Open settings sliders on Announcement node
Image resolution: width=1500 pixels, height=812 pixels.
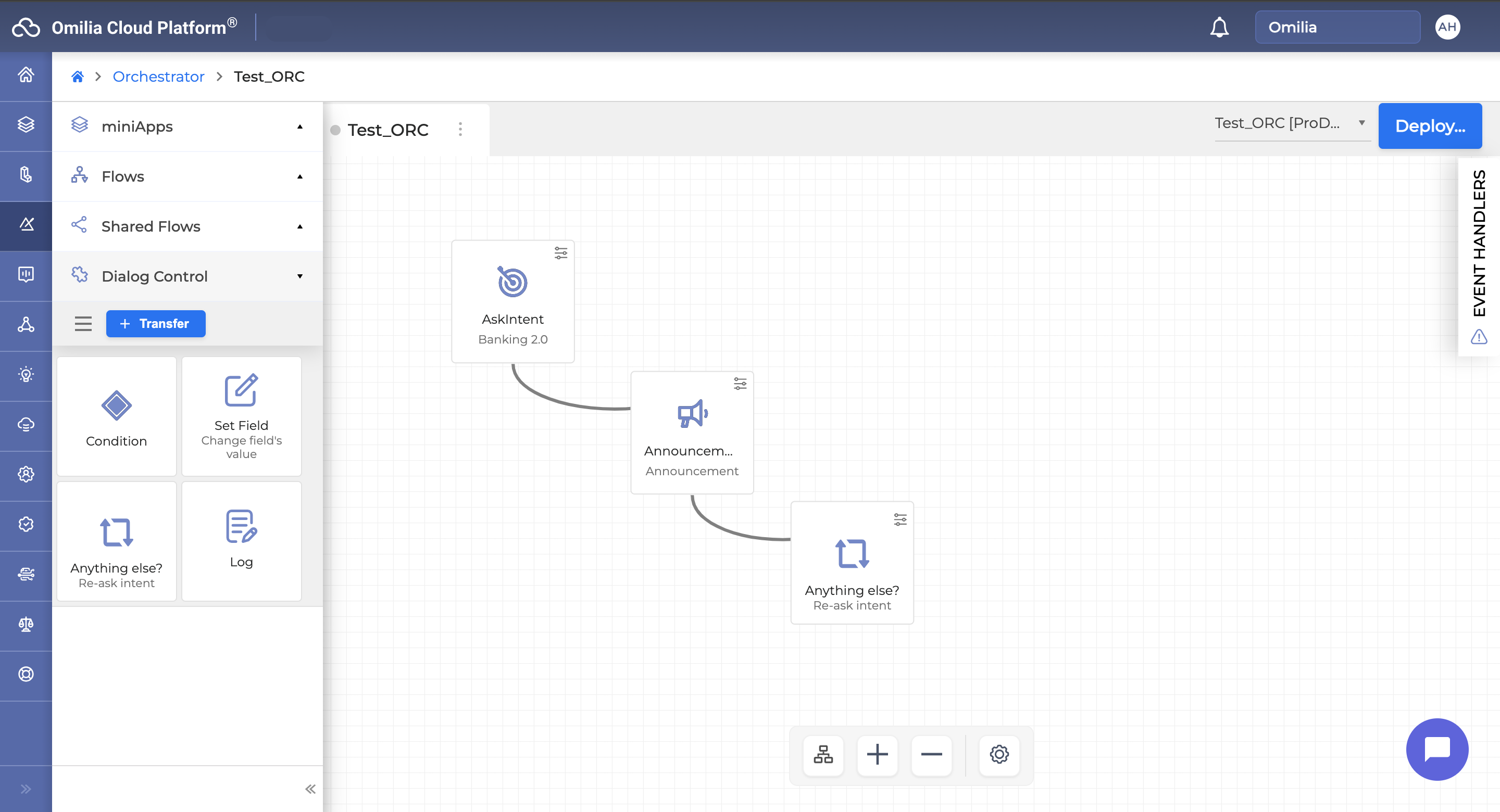coord(740,384)
